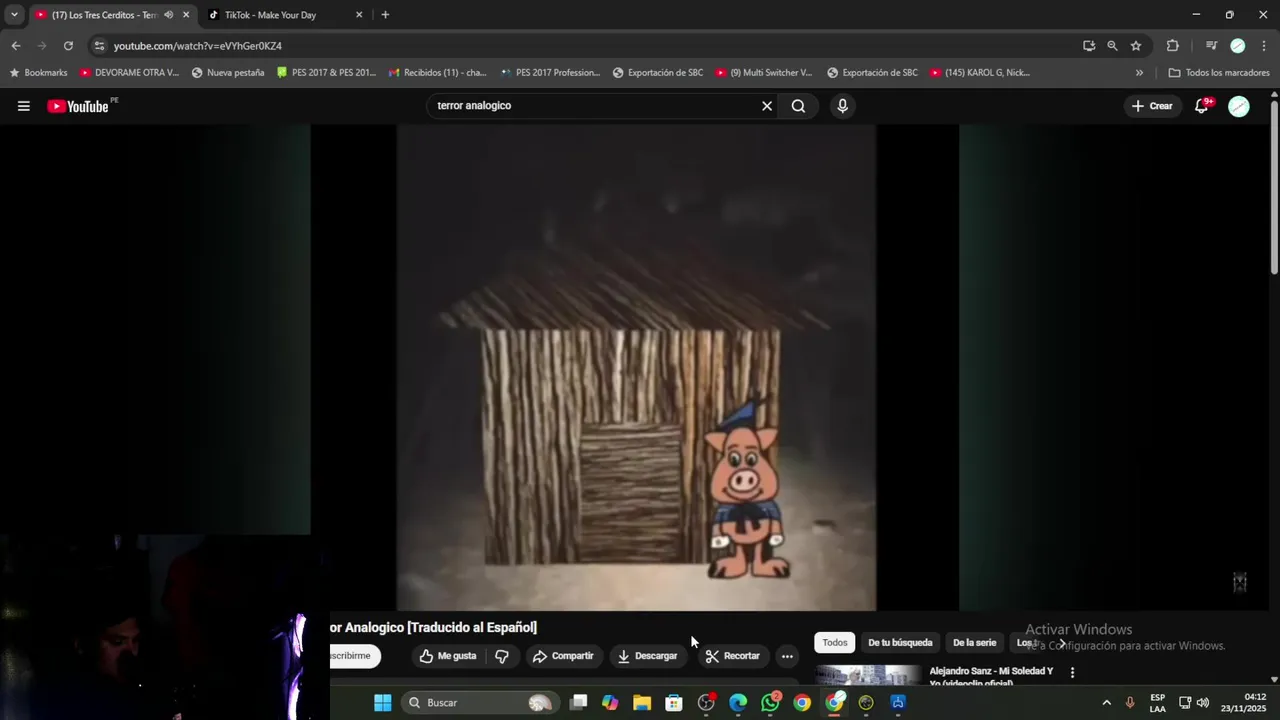1280x720 pixels.
Task: Select De la serie filter chip
Action: click(974, 643)
